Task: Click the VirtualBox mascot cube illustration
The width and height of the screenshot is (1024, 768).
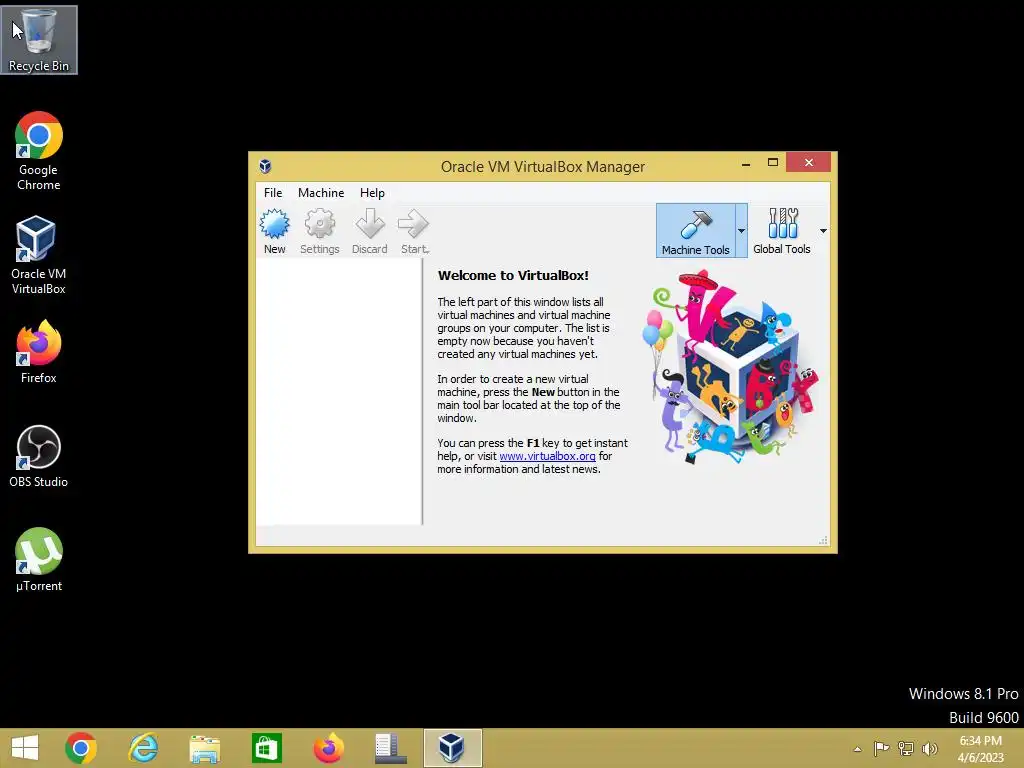Action: pos(730,366)
